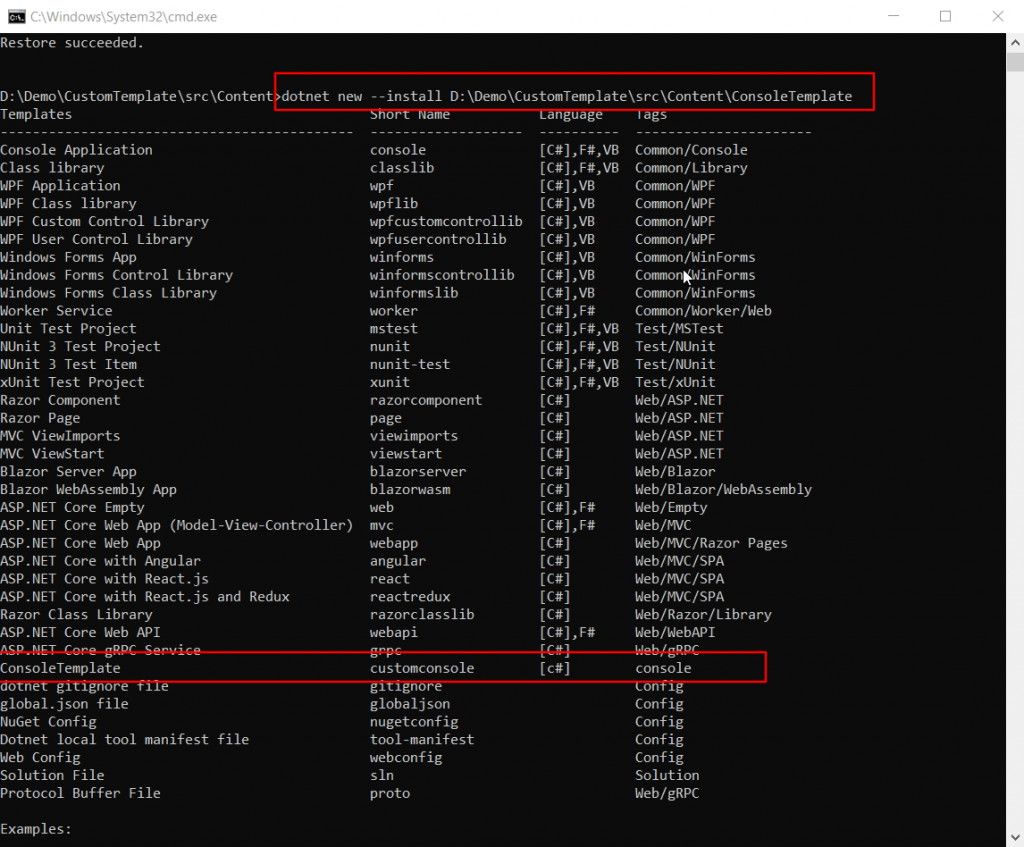This screenshot has width=1024, height=847.
Task: Click 'mvc' short name
Action: point(382,526)
